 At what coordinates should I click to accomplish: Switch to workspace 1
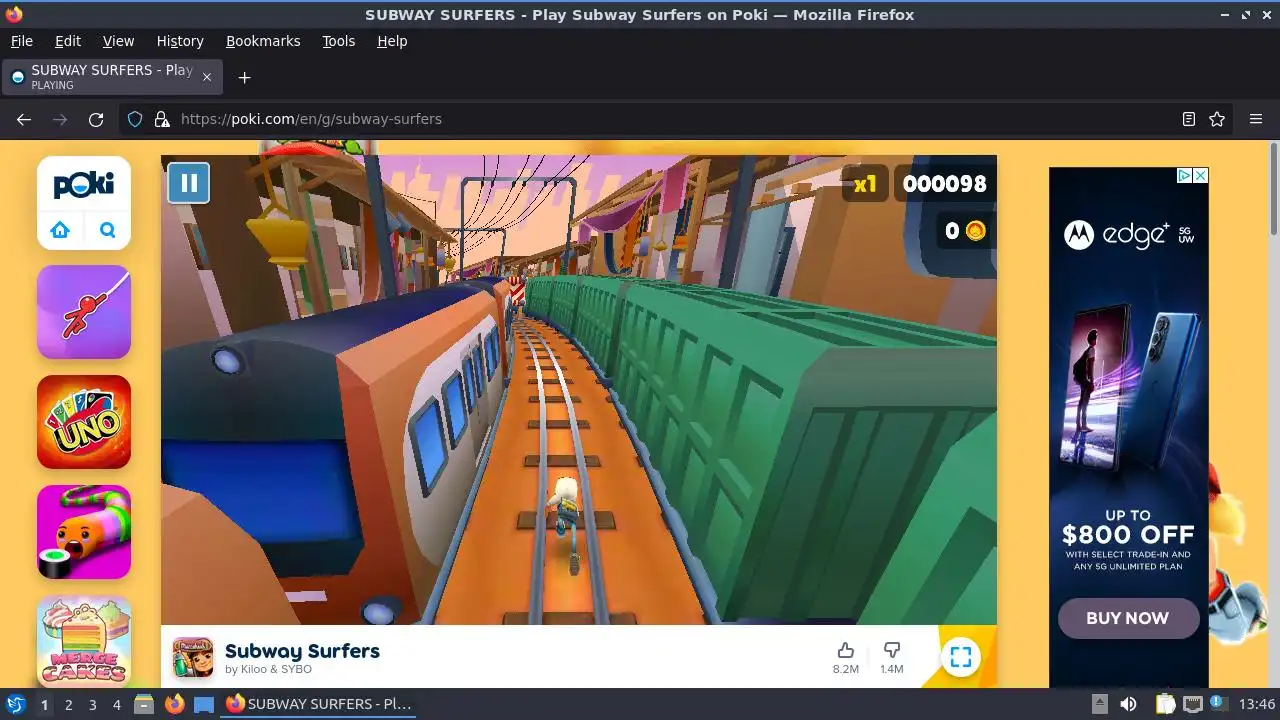44,704
